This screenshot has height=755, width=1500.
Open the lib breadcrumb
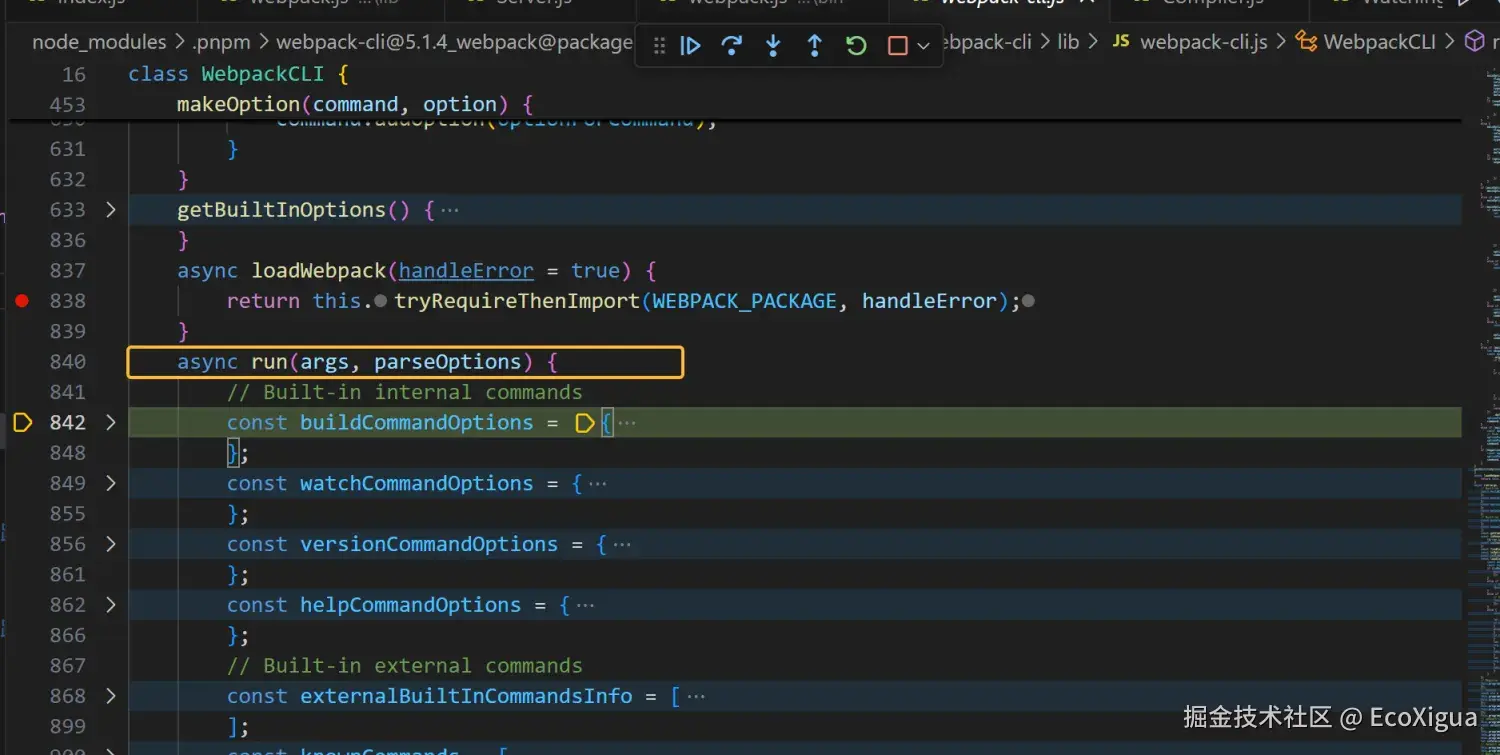pos(1068,42)
